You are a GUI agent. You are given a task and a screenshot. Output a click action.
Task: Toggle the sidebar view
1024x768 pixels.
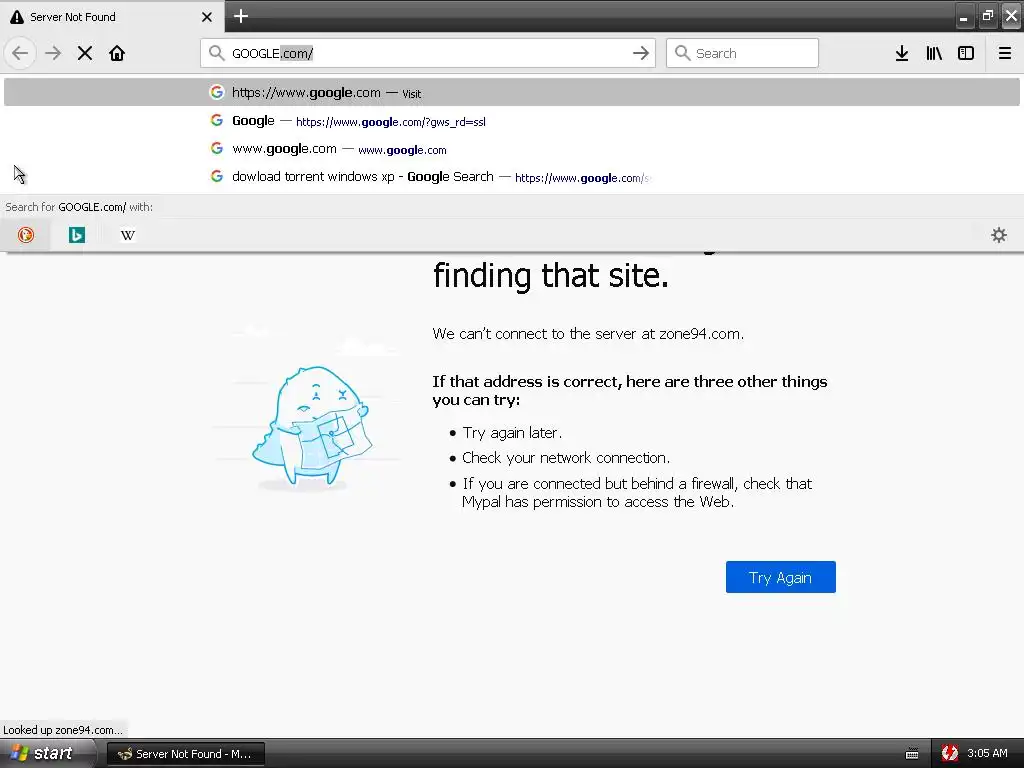pyautogui.click(x=966, y=53)
